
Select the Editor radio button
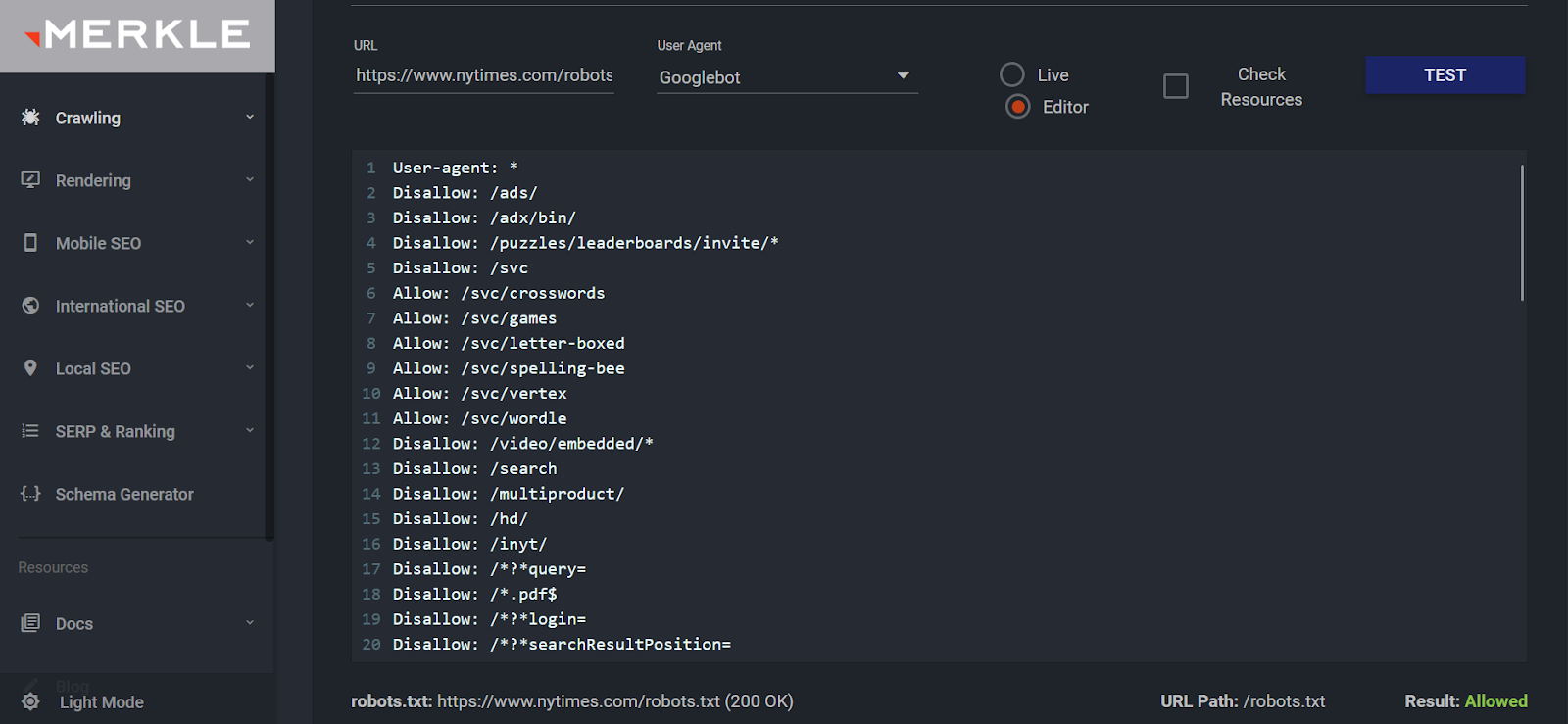point(1018,107)
